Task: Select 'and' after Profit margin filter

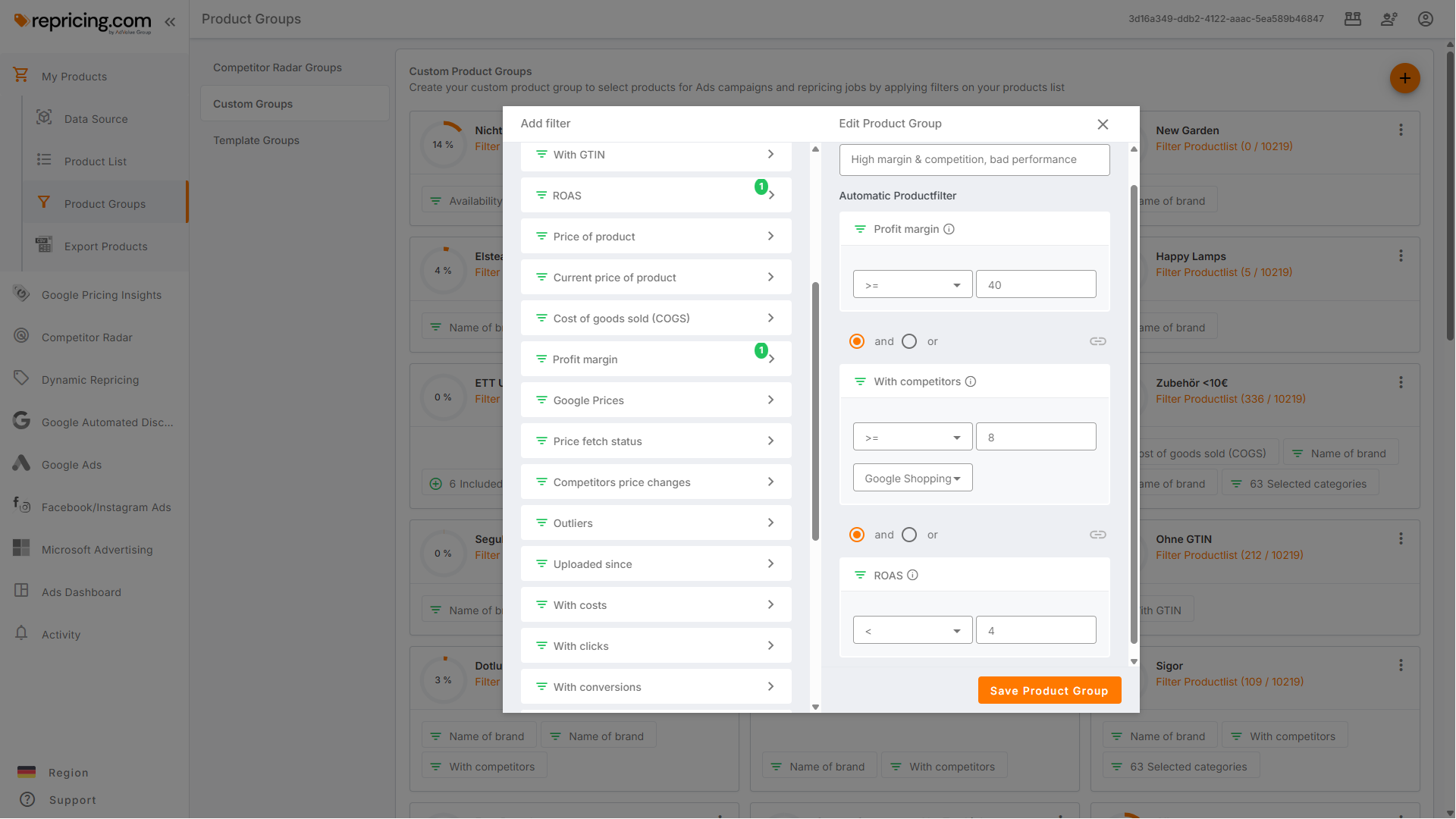Action: point(857,341)
